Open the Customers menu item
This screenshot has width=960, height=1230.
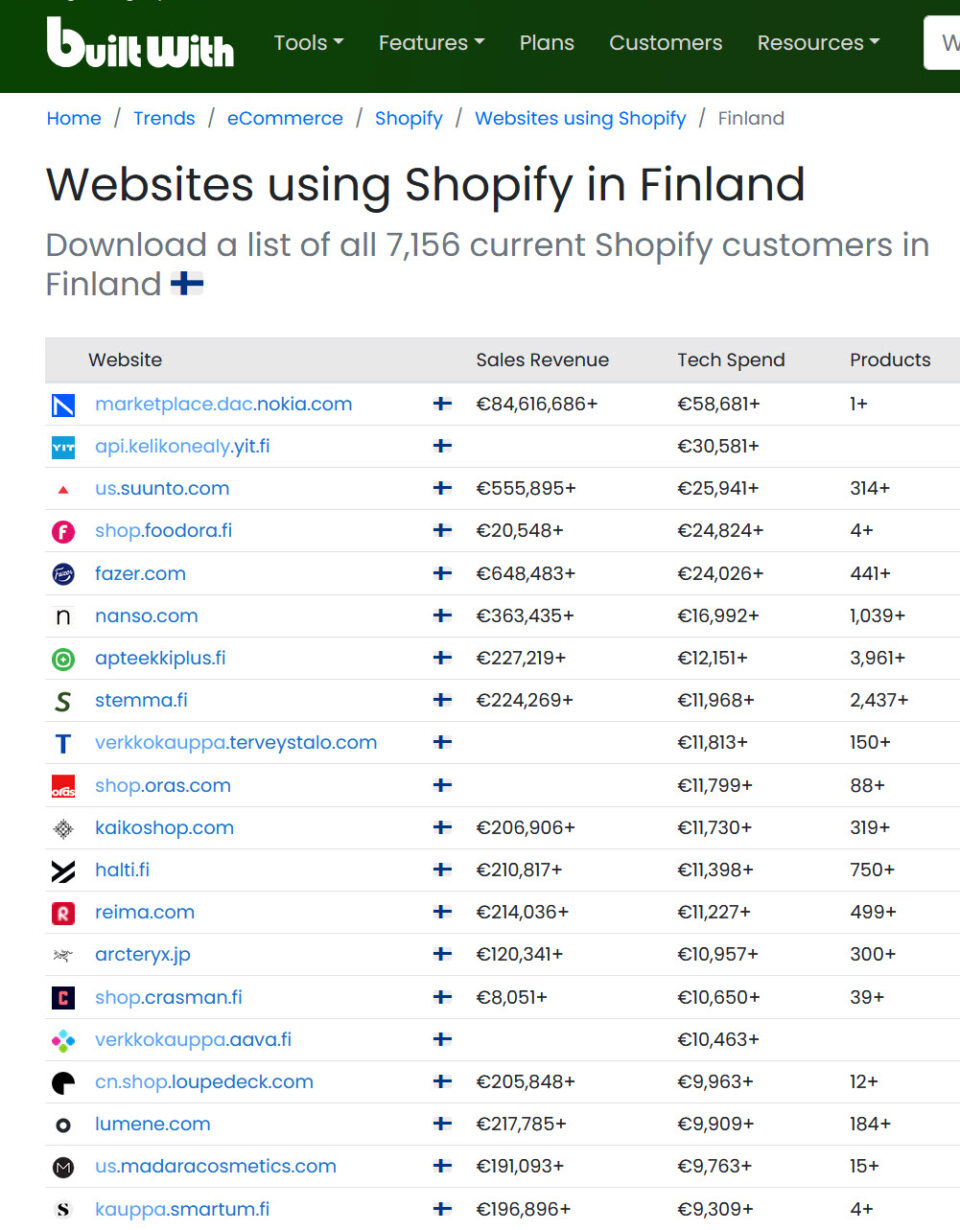[666, 43]
